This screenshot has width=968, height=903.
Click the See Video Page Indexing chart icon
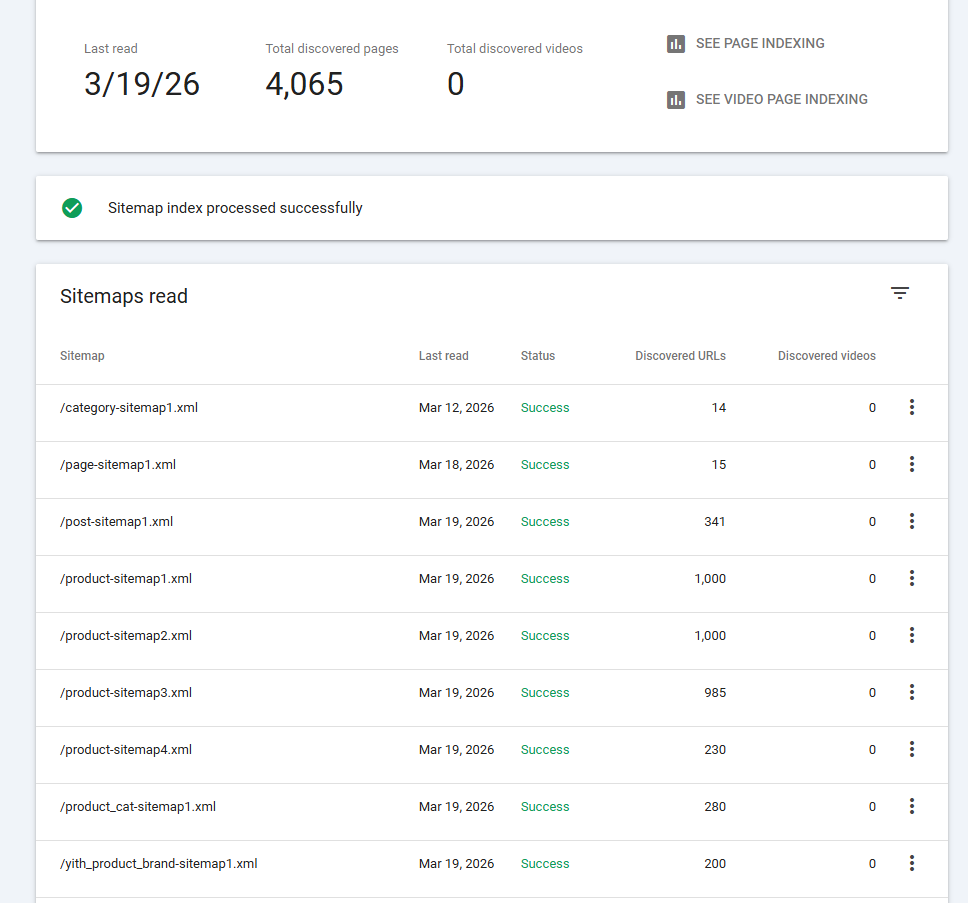[676, 100]
